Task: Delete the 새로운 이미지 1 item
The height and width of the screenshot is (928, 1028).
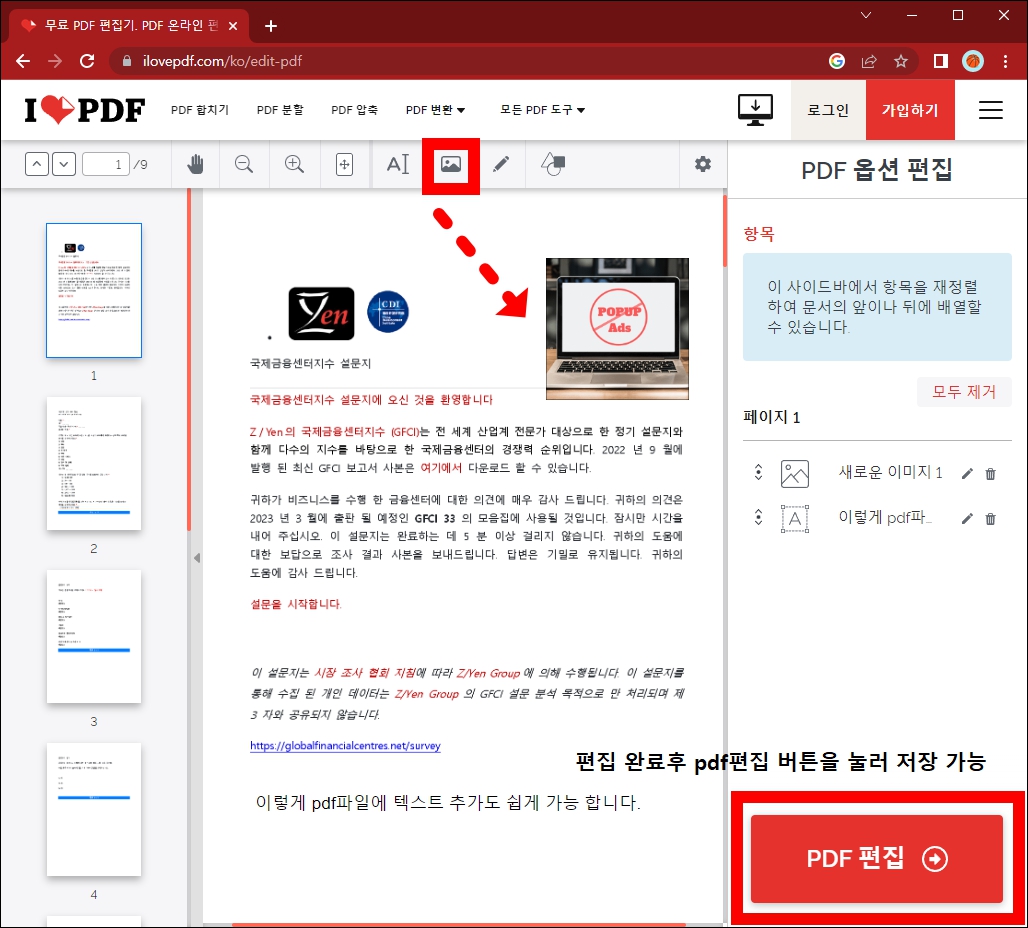Action: [990, 472]
